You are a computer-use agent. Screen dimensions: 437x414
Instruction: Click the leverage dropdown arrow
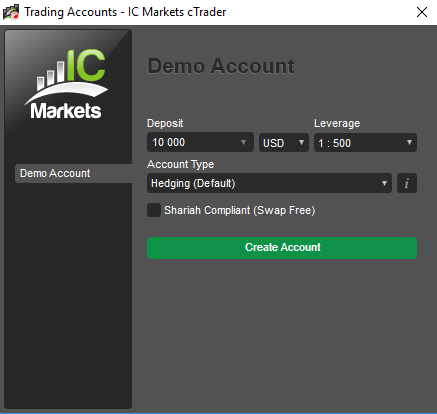(409, 142)
